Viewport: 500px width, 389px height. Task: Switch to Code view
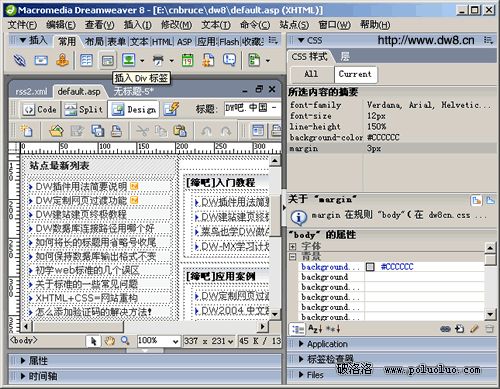(x=39, y=109)
